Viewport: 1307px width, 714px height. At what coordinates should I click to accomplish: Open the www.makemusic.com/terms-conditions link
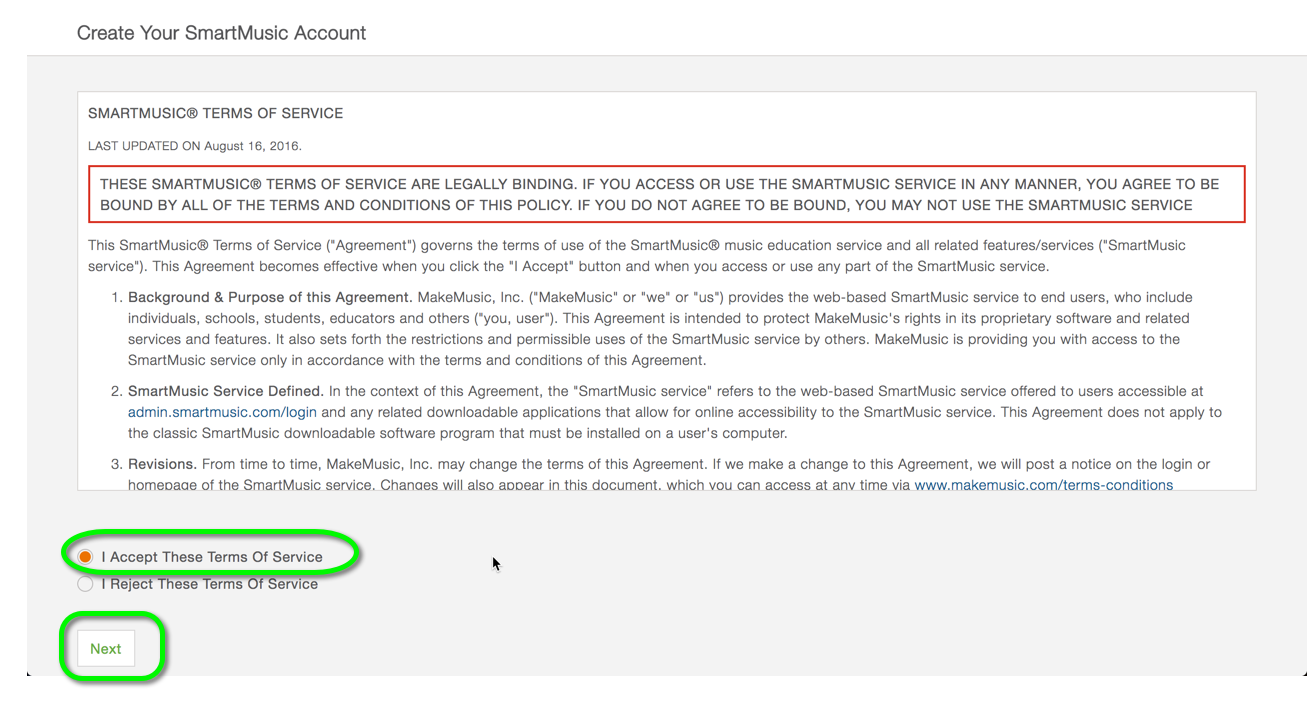[1043, 485]
